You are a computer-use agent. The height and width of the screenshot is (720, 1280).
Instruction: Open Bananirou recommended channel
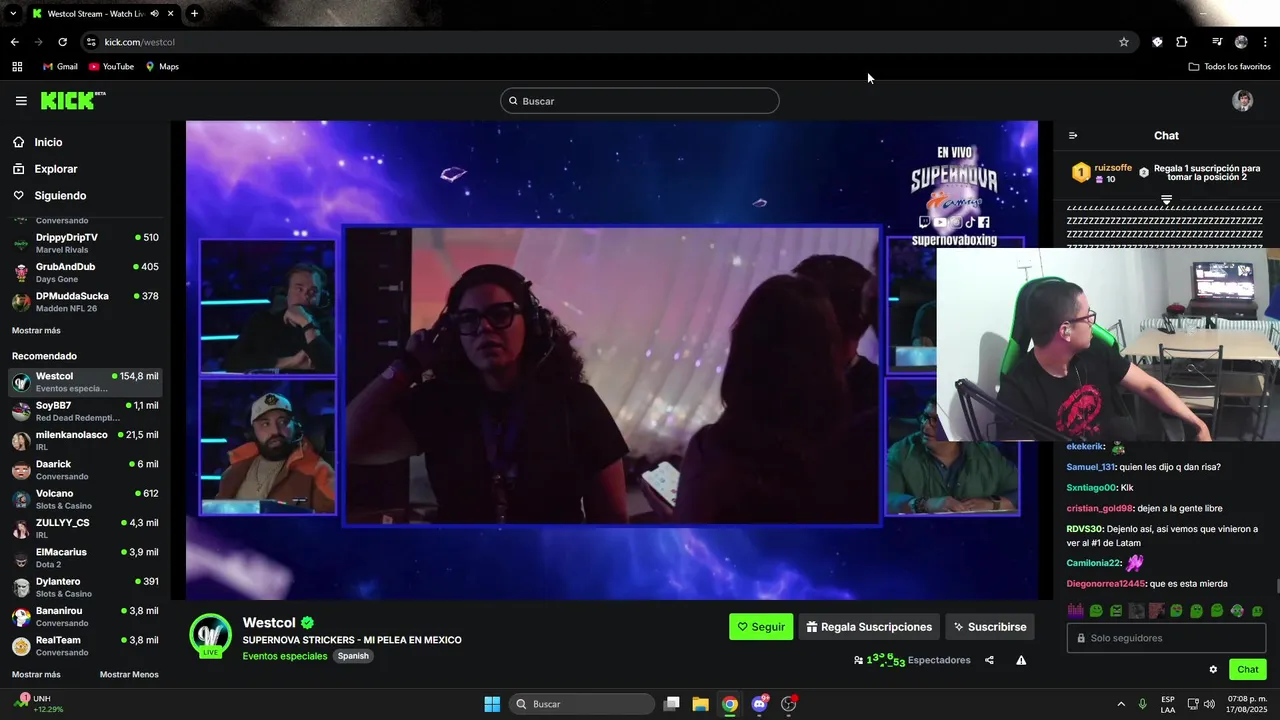(85, 616)
